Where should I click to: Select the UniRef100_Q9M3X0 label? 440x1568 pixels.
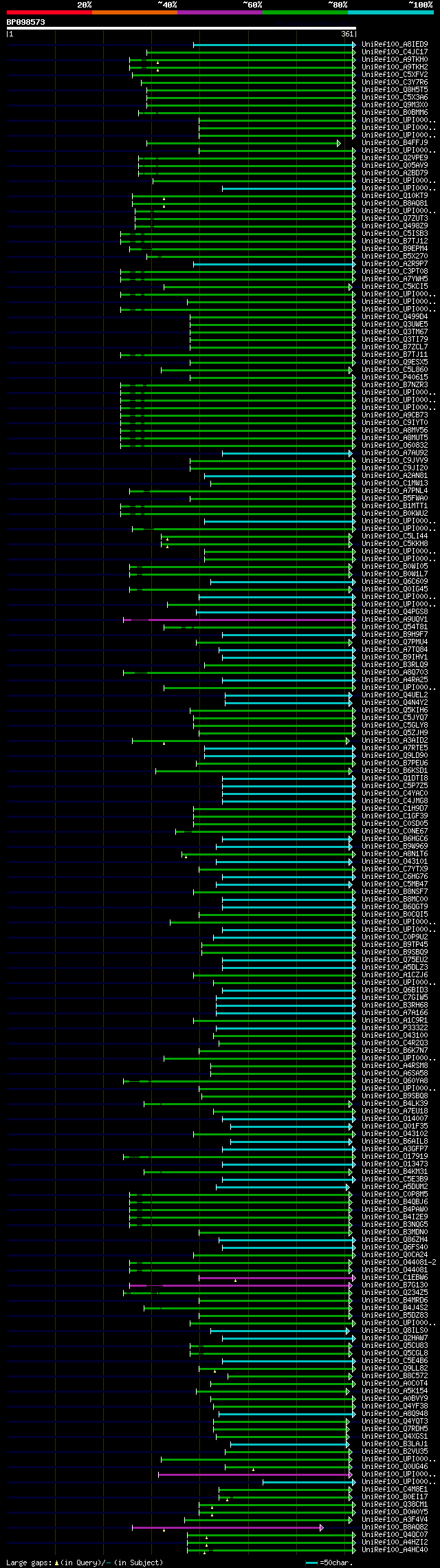pyautogui.click(x=395, y=105)
